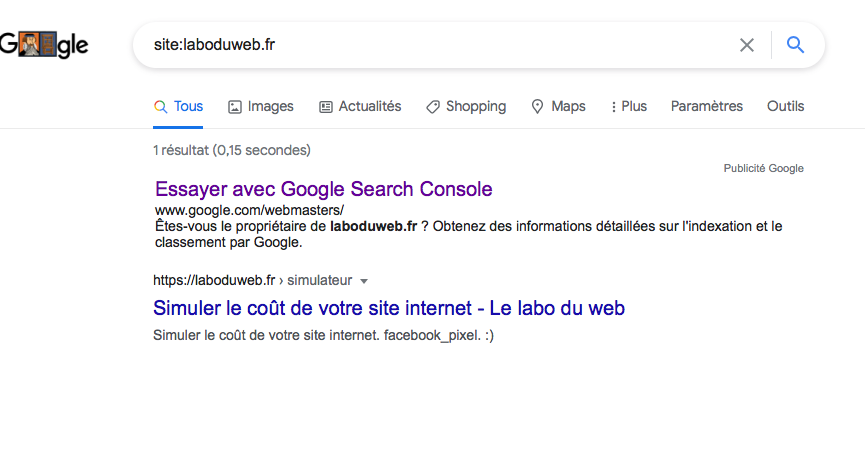
Task: Open the Paramètres menu
Action: click(x=707, y=107)
